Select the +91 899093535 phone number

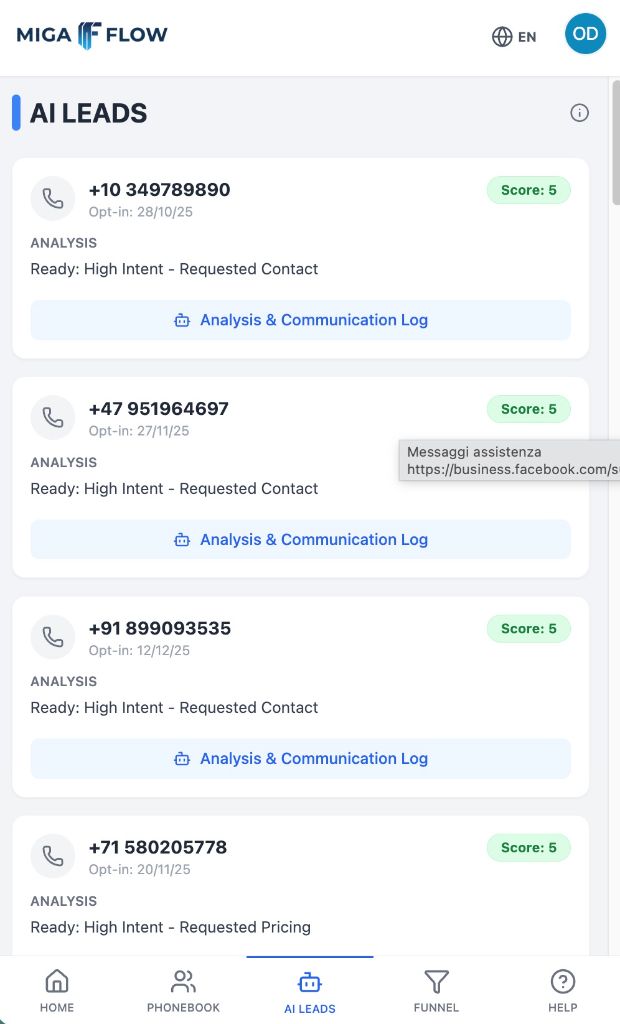[160, 628]
